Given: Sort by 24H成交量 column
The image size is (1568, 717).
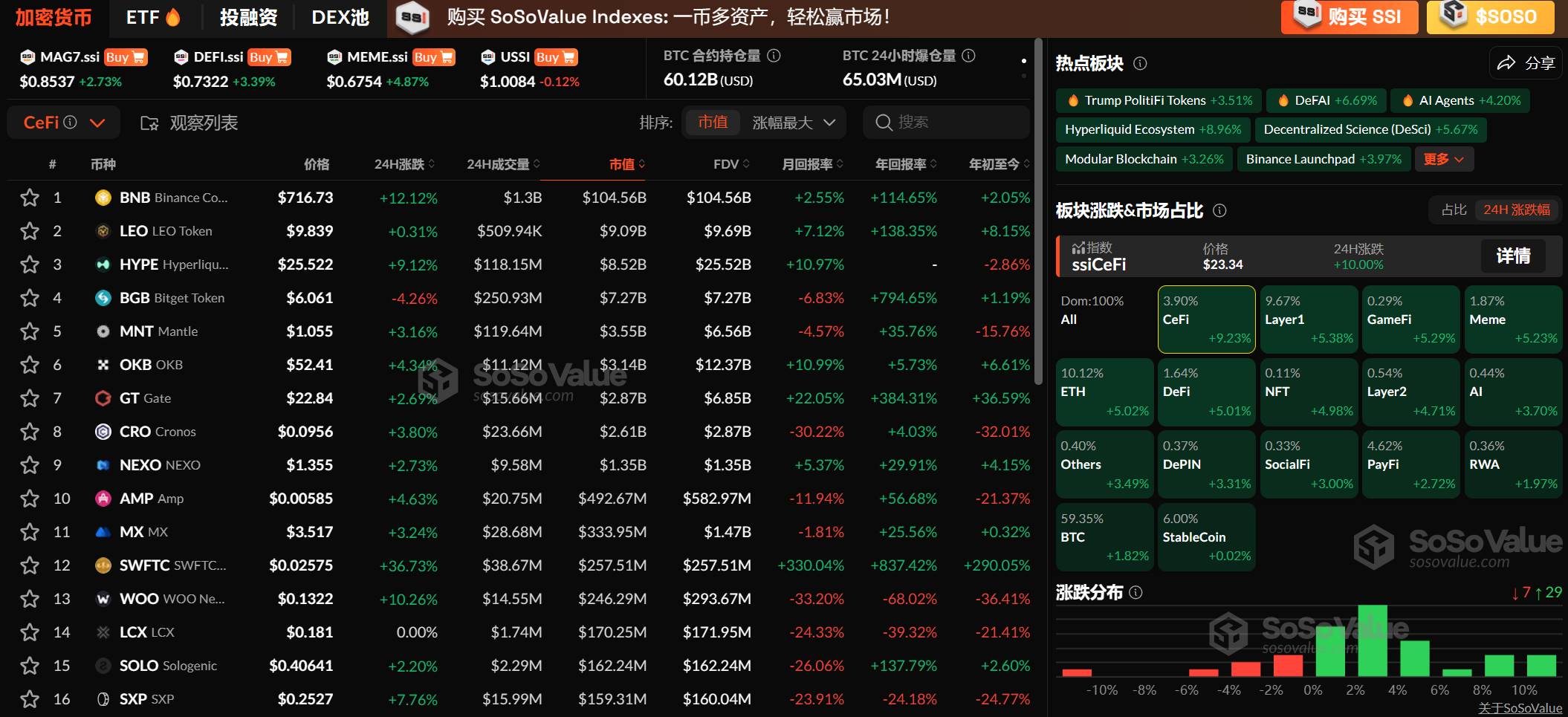Looking at the screenshot, I should click(x=503, y=164).
